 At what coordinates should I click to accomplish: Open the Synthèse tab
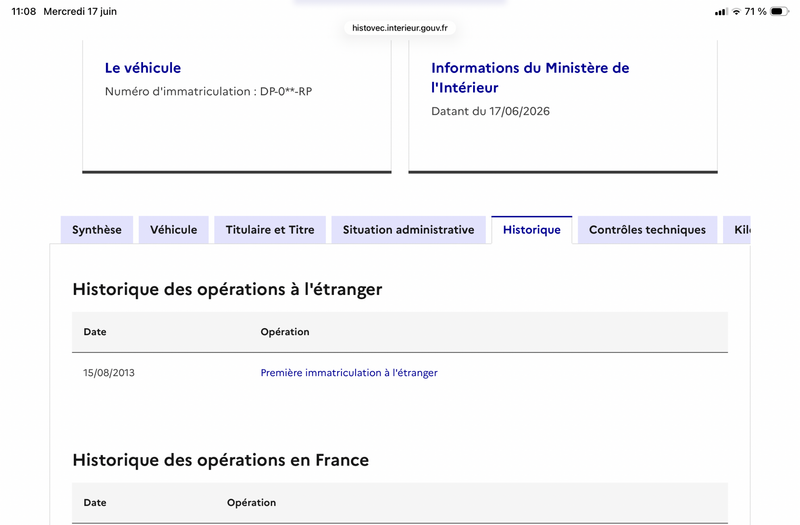[97, 230]
